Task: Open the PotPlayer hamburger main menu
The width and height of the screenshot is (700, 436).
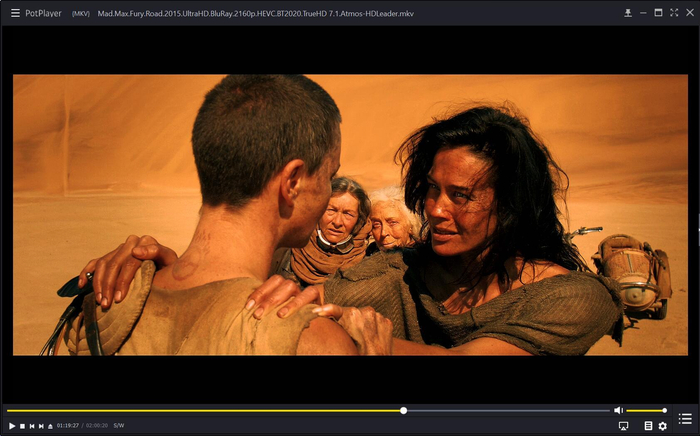Action: pyautogui.click(x=15, y=13)
